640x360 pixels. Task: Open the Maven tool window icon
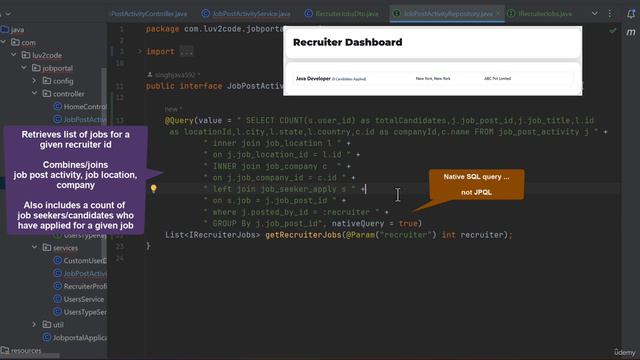click(x=631, y=32)
